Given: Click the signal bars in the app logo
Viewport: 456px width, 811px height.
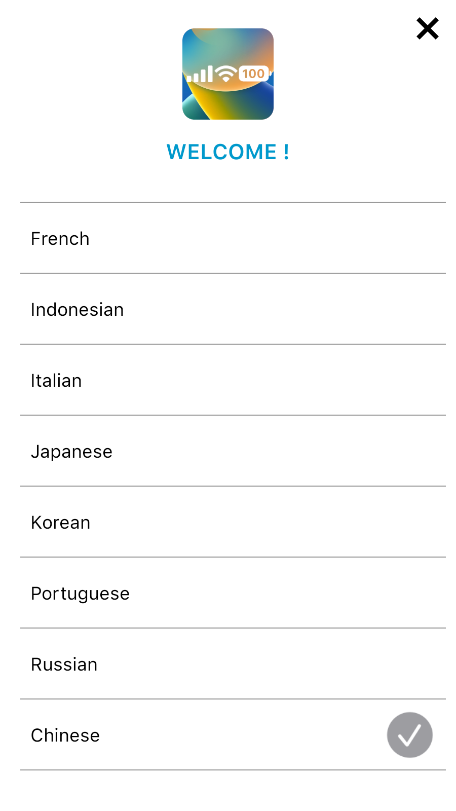Looking at the screenshot, I should coord(200,74).
